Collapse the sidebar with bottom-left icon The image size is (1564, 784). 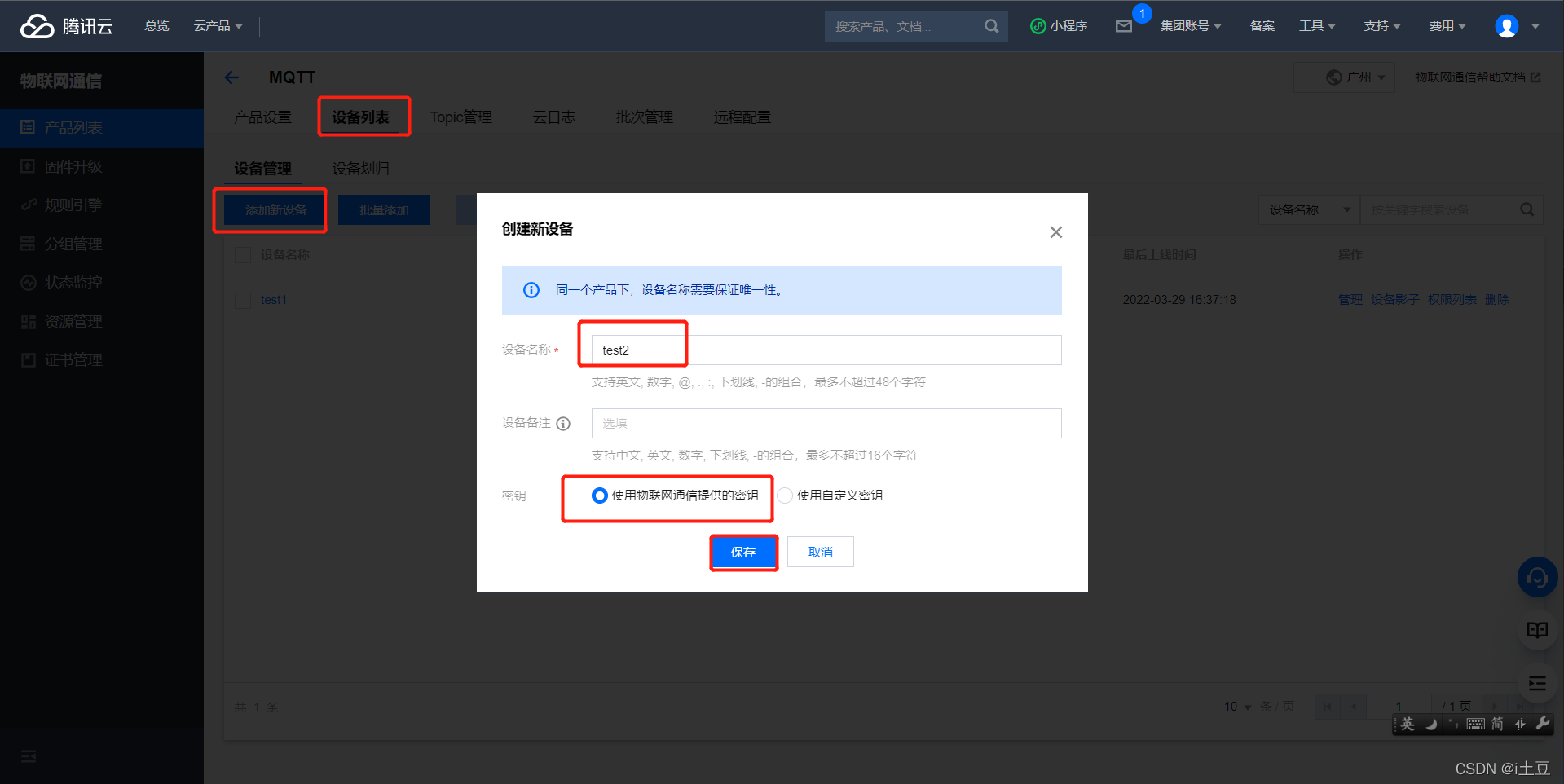pos(29,756)
